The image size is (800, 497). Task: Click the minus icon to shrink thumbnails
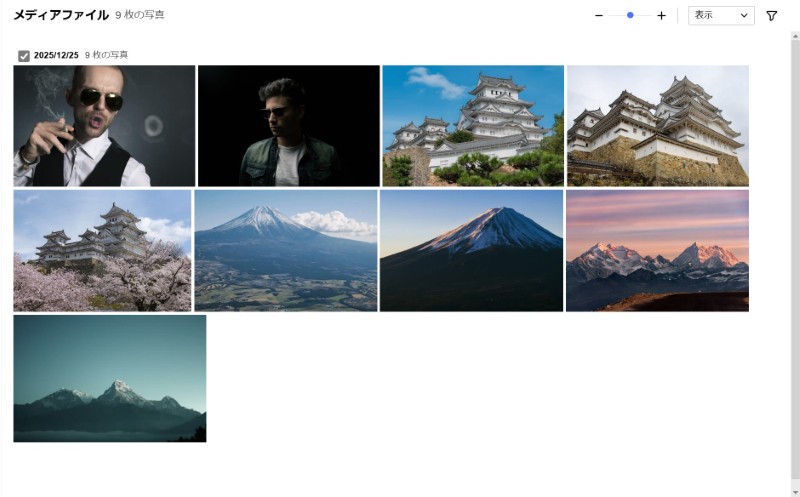(599, 16)
